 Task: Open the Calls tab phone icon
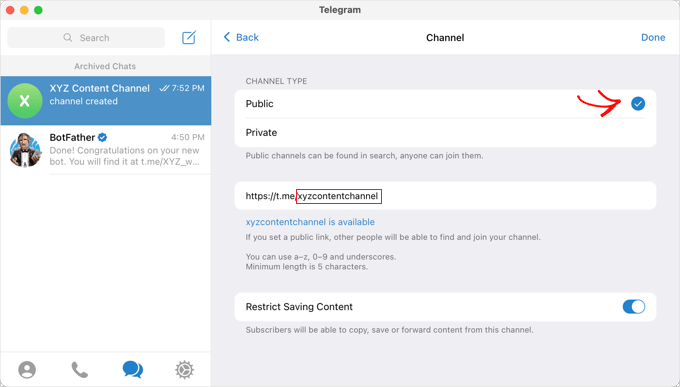[79, 370]
